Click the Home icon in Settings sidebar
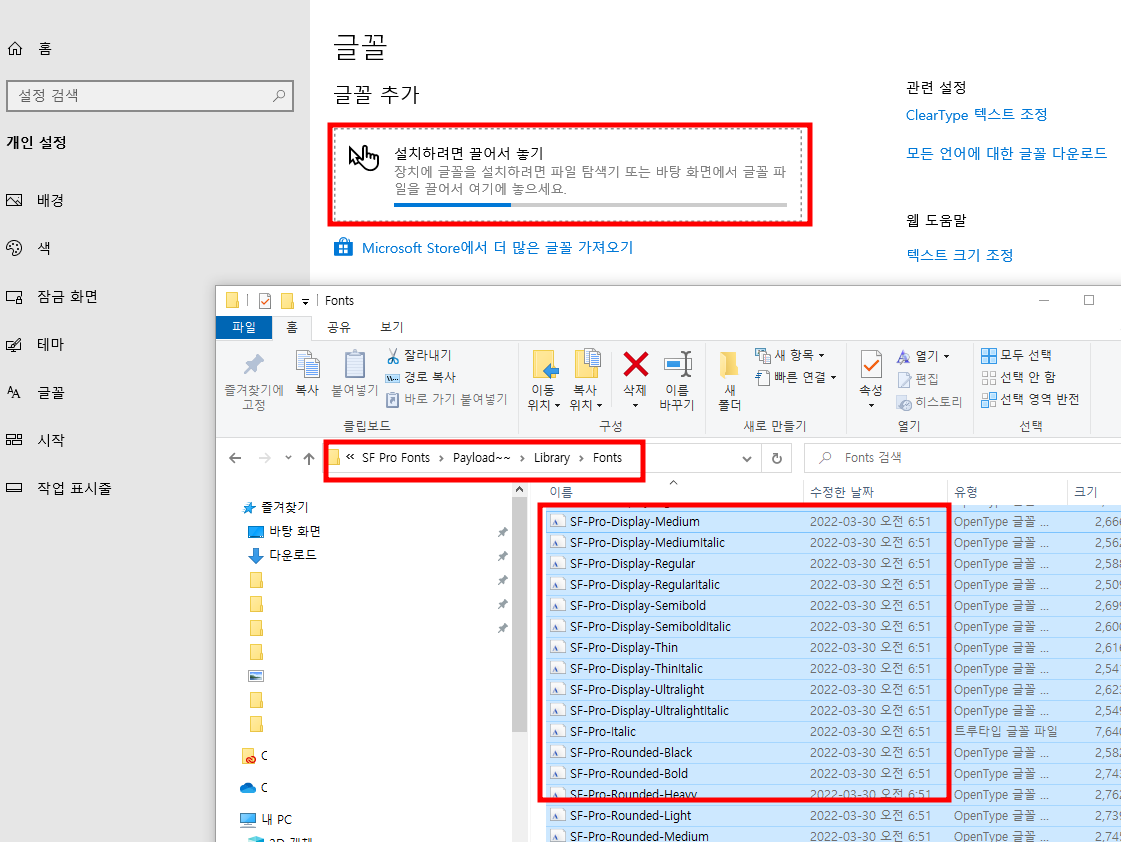1121x842 pixels. 15,49
